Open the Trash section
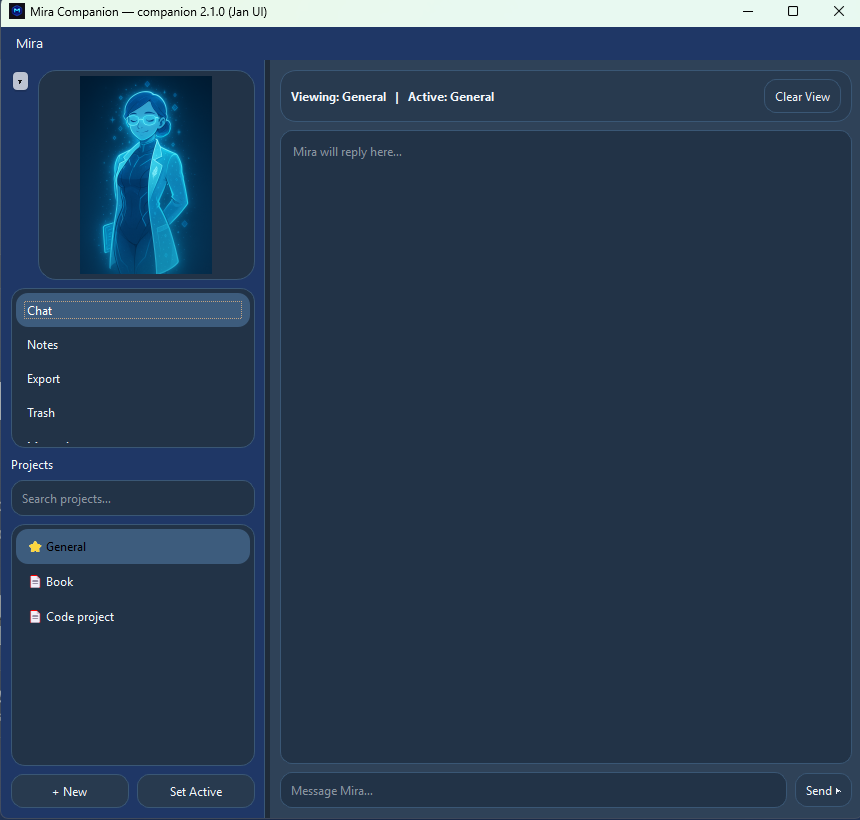Image resolution: width=860 pixels, height=820 pixels. pos(41,413)
